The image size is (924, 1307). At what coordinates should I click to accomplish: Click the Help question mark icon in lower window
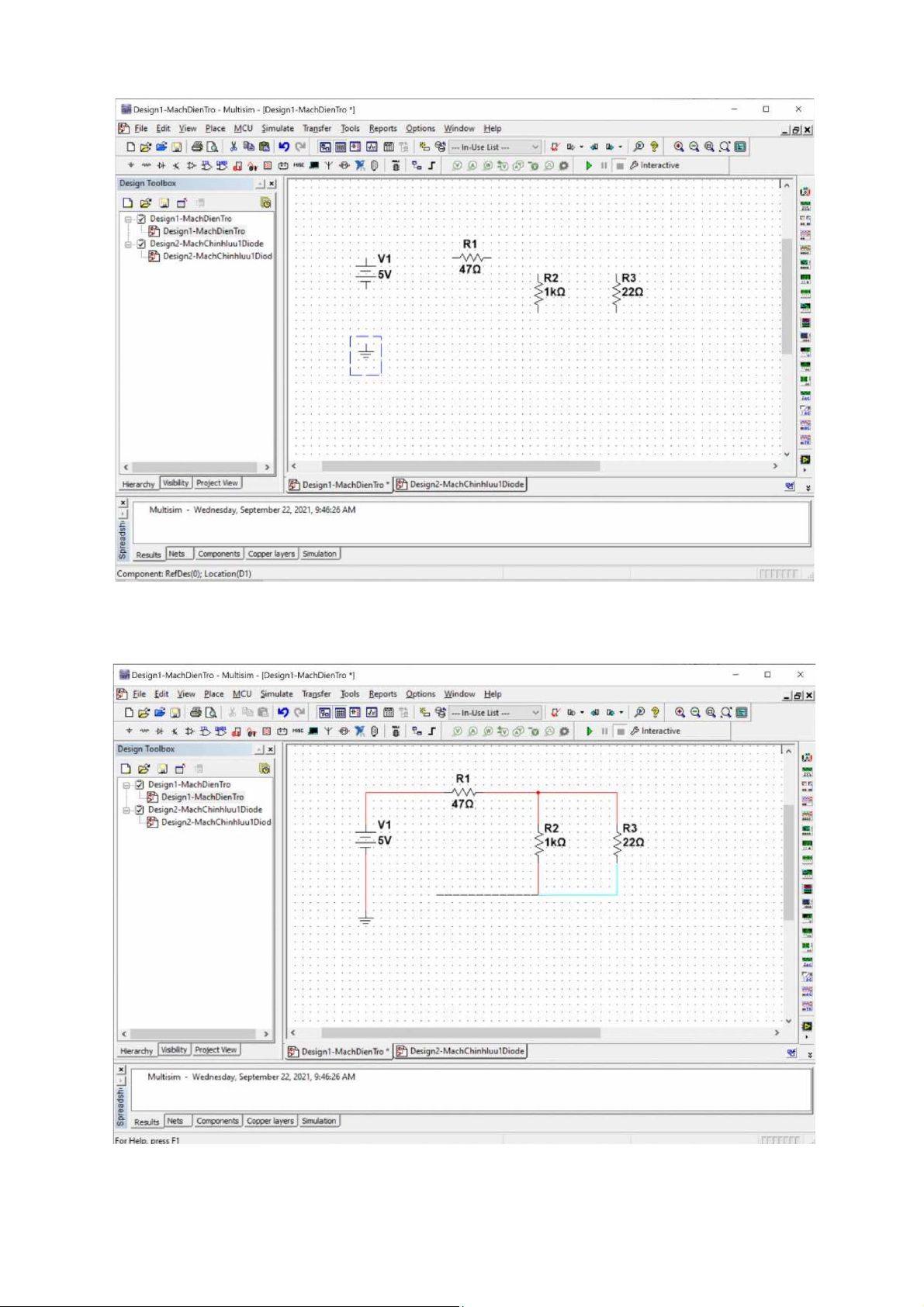pos(655,712)
